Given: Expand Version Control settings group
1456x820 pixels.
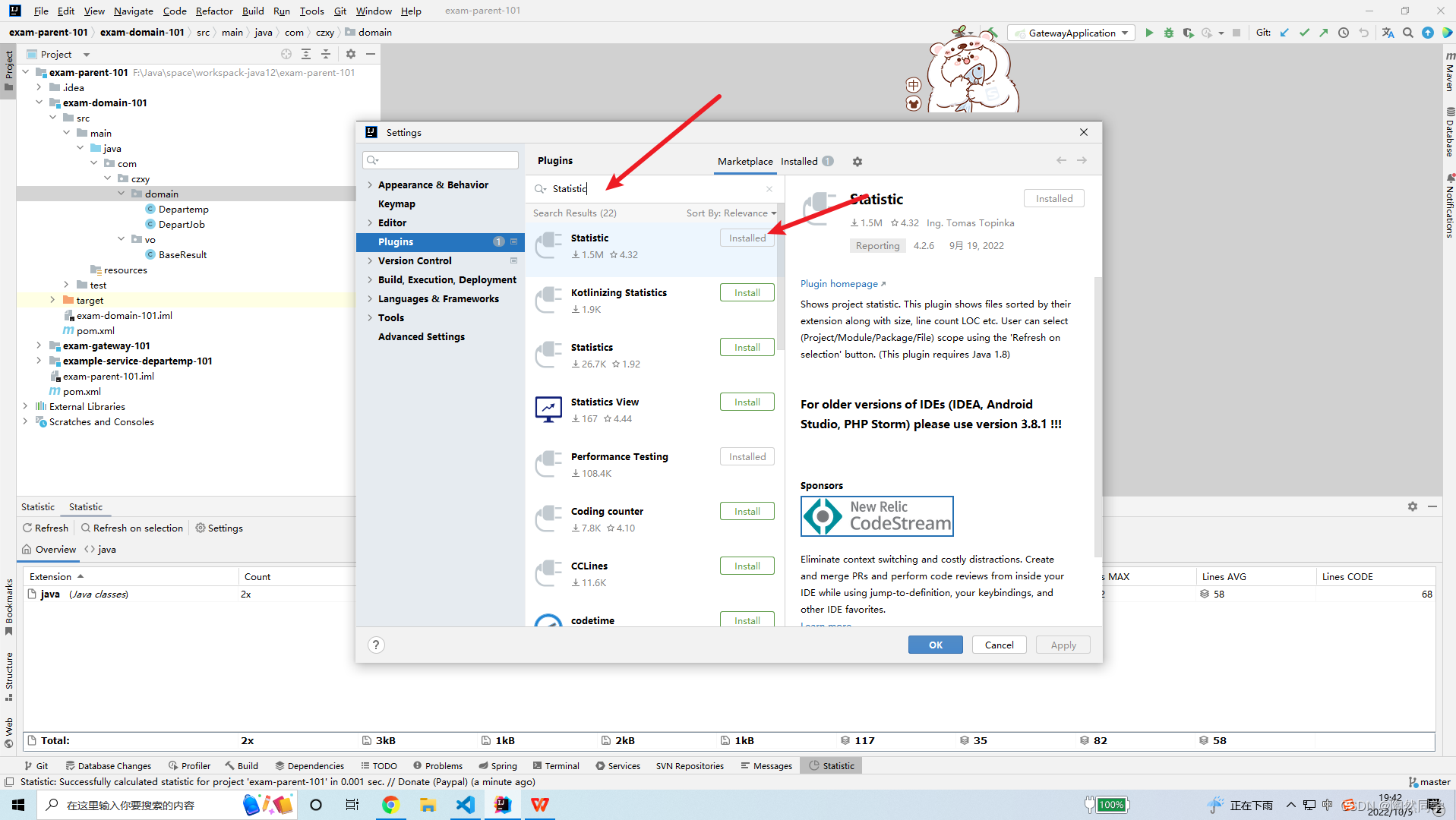Looking at the screenshot, I should pos(370,260).
